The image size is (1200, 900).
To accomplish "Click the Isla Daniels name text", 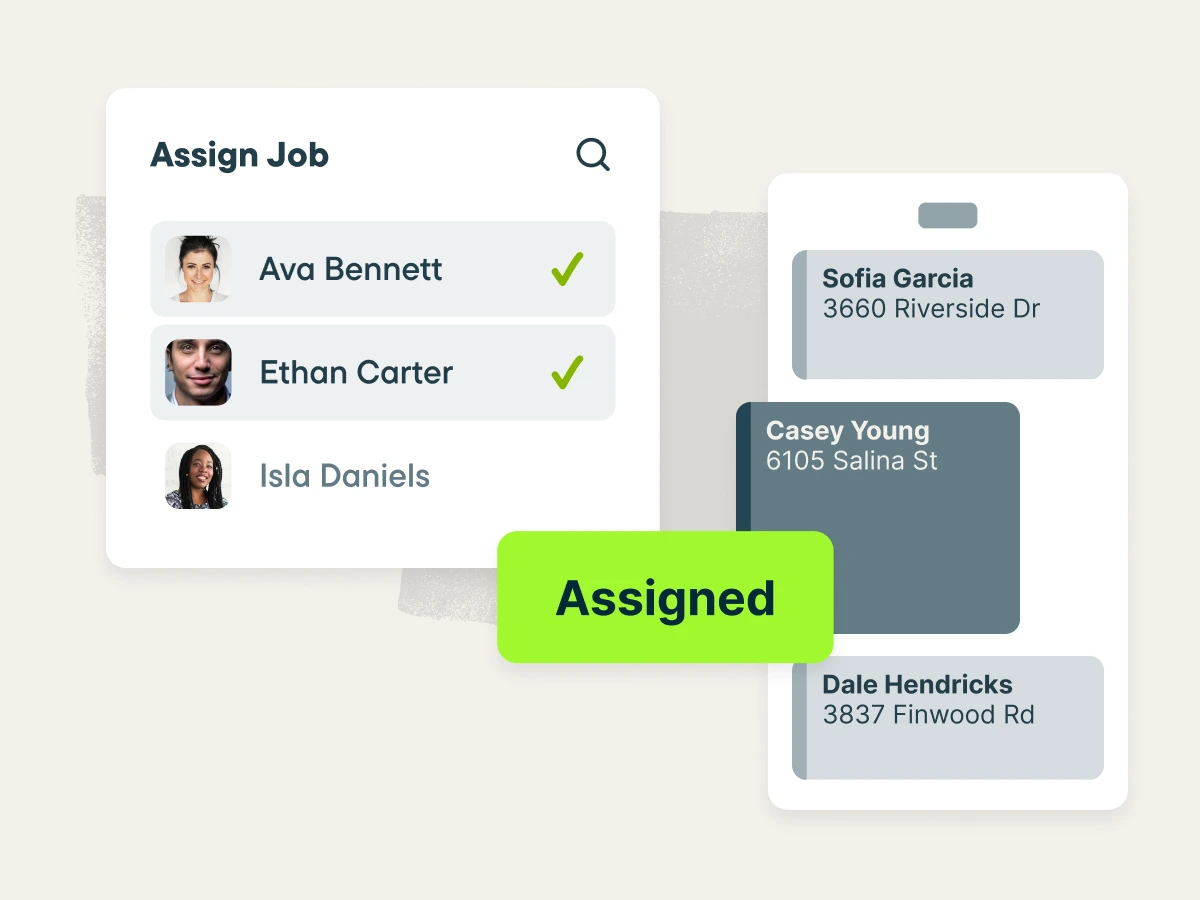I will pyautogui.click(x=345, y=476).
